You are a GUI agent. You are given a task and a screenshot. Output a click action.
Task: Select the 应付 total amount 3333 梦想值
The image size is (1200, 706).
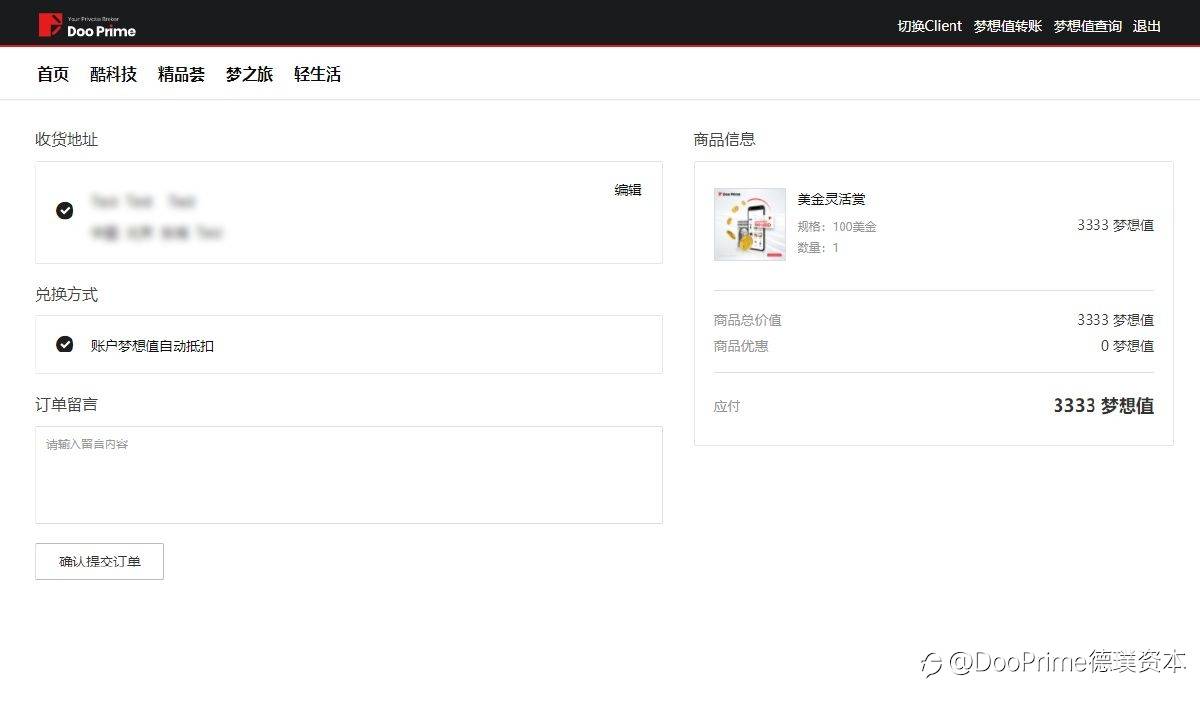point(1102,406)
